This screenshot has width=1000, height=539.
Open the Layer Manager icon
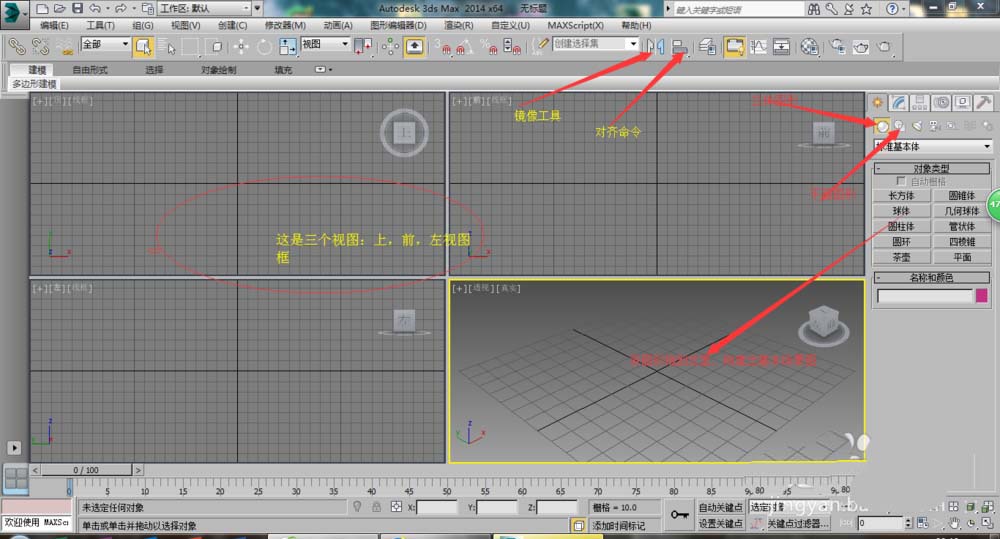tap(707, 47)
